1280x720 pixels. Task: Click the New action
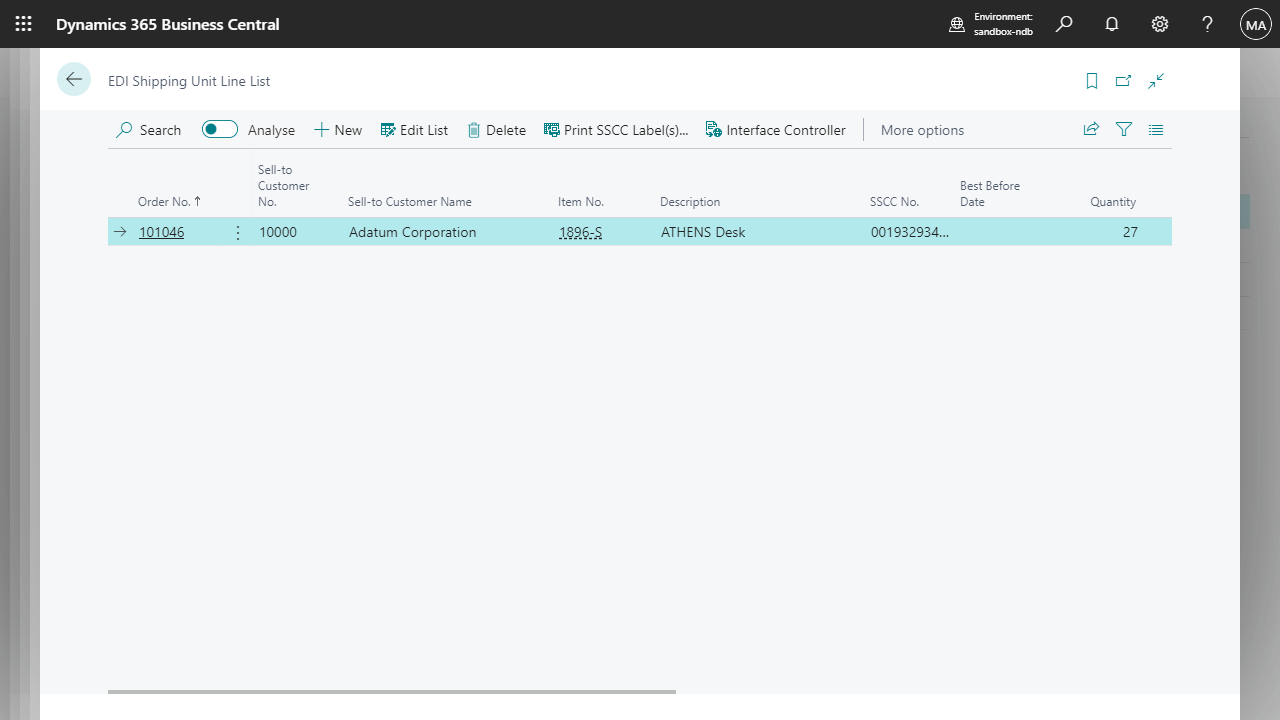pos(338,130)
